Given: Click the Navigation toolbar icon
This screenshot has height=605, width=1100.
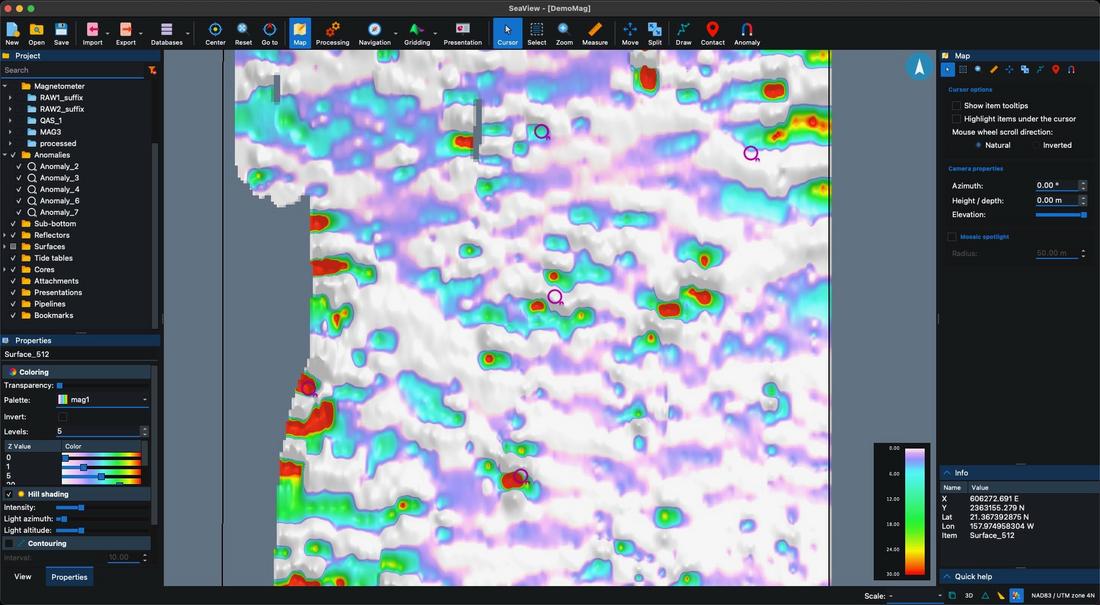Looking at the screenshot, I should tap(375, 33).
